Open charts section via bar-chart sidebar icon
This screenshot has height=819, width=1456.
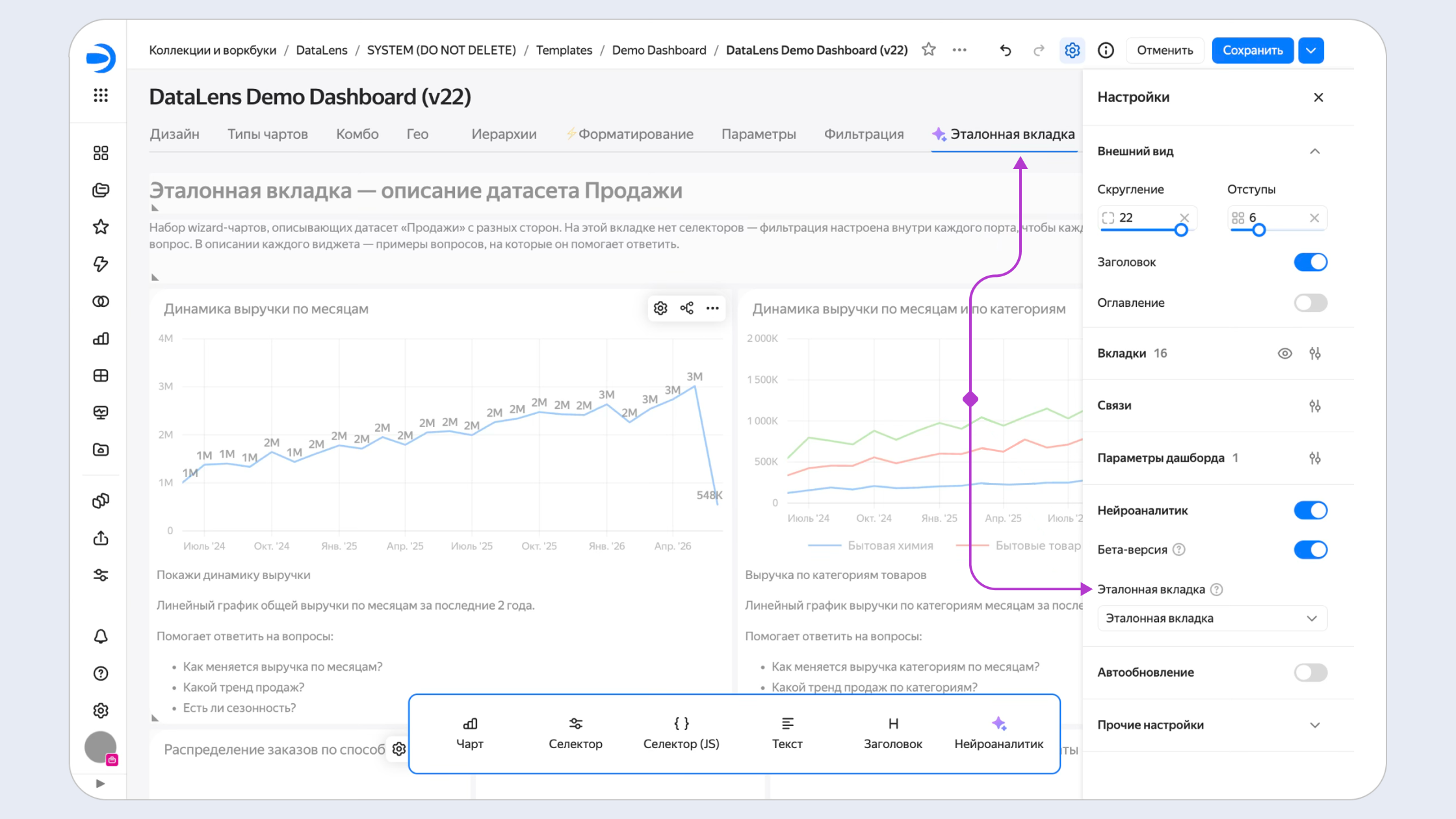click(101, 339)
